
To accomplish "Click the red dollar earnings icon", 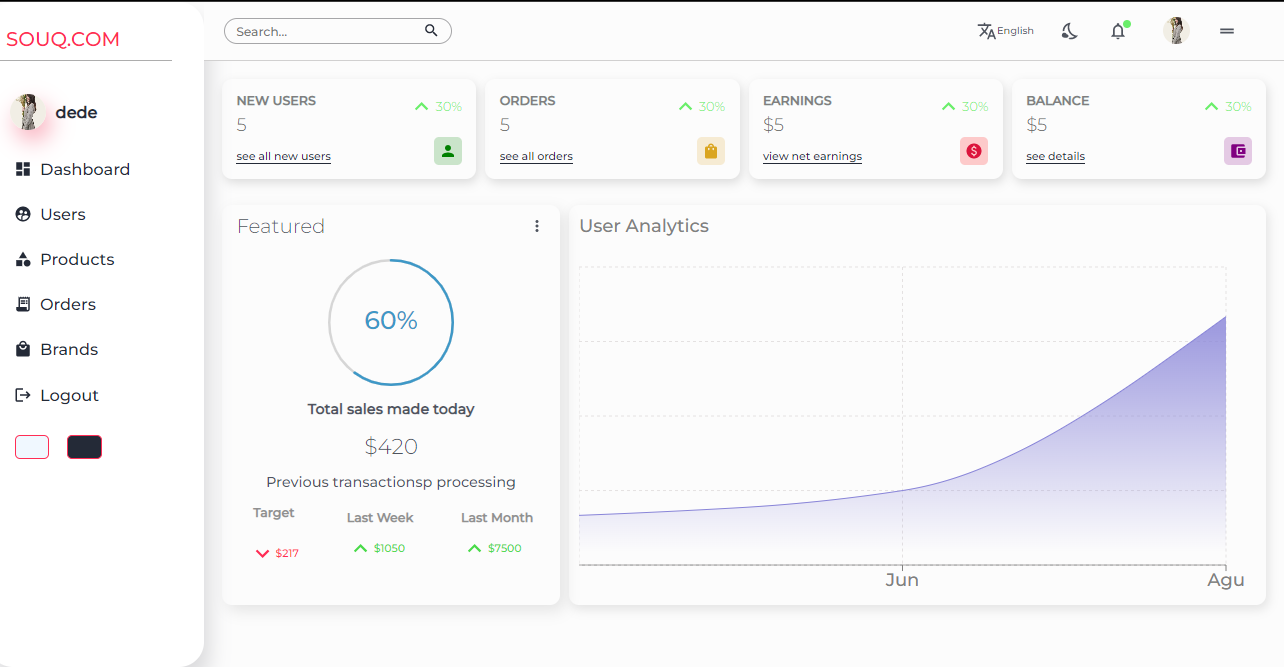I will tap(973, 151).
